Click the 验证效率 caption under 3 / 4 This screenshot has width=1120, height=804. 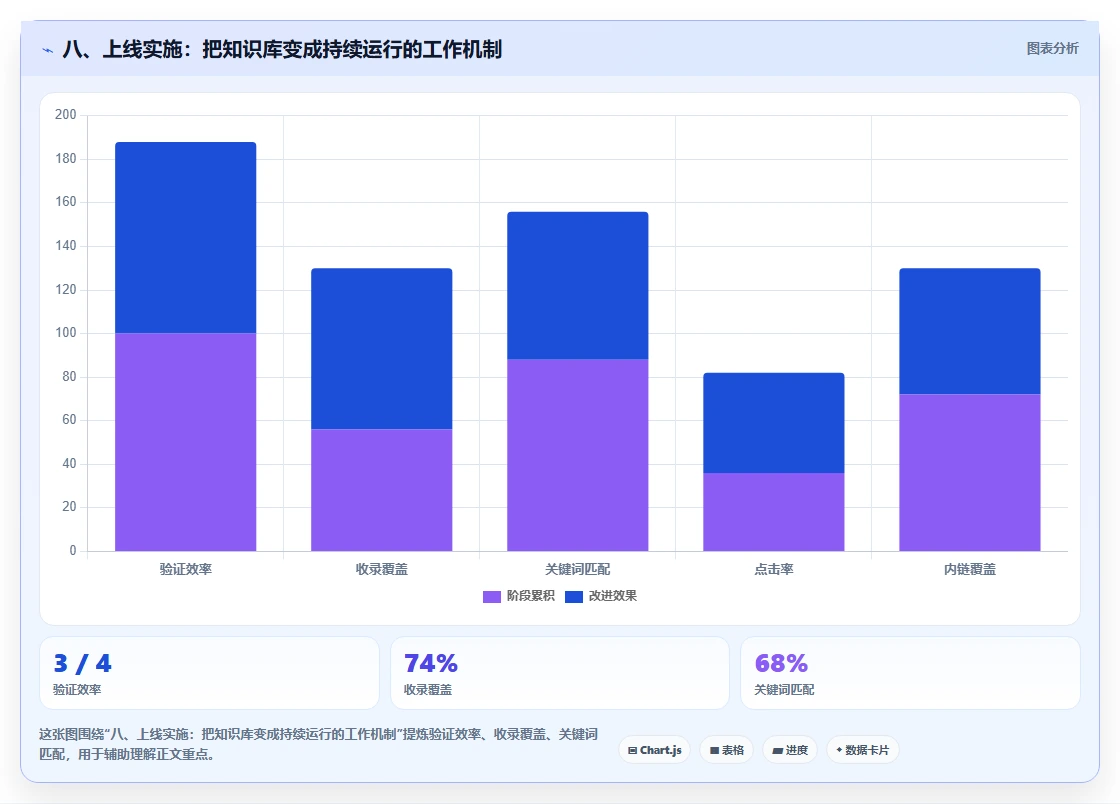(77, 690)
